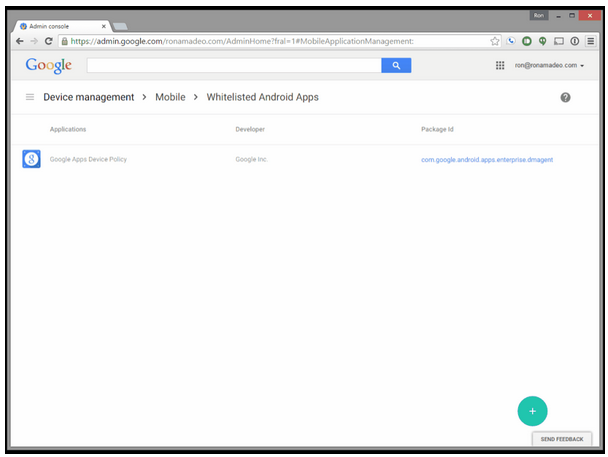Select the Google Apps Device Policy row text
This screenshot has height=457, width=608.
(x=88, y=159)
